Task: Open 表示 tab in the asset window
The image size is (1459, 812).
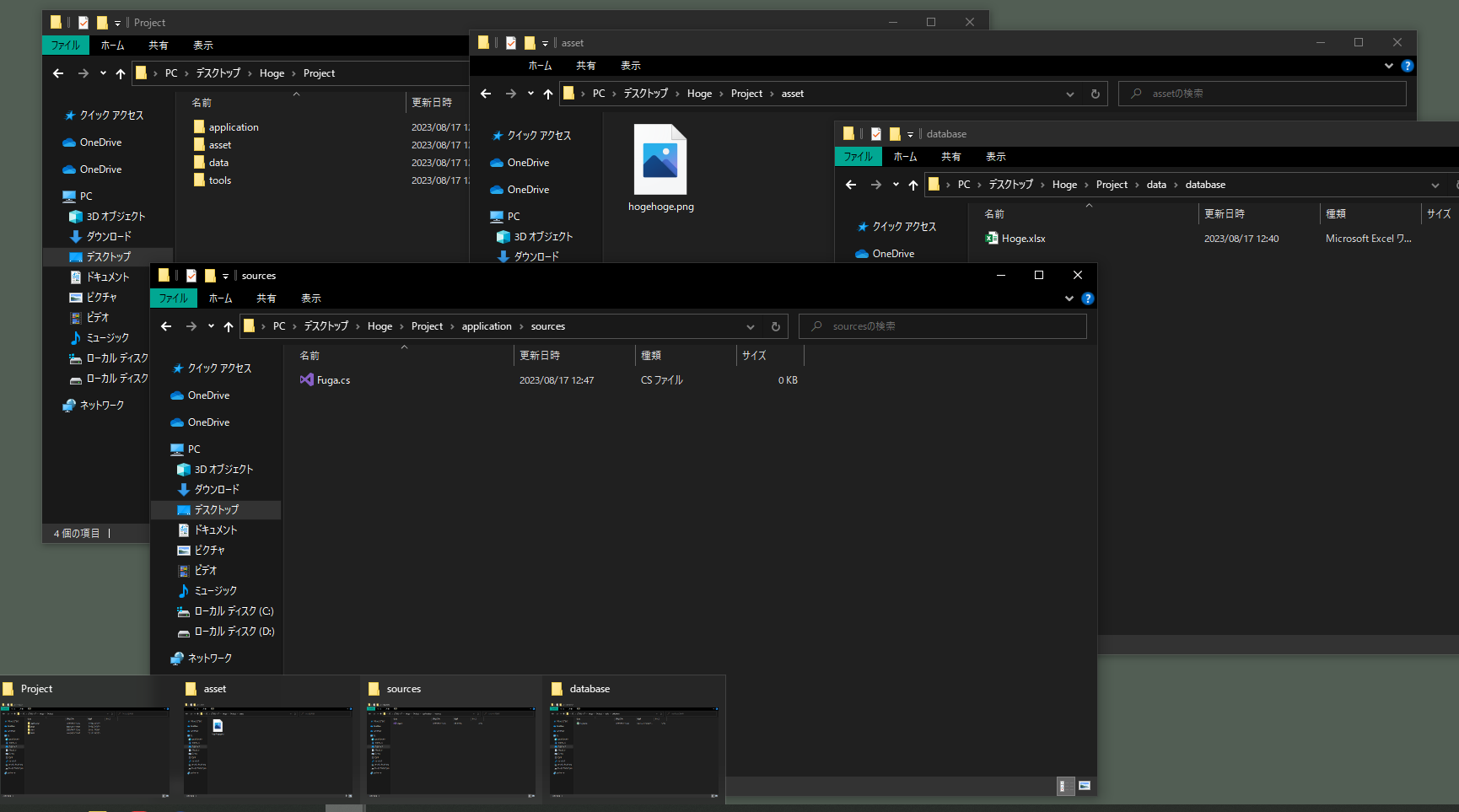Action: (x=630, y=66)
